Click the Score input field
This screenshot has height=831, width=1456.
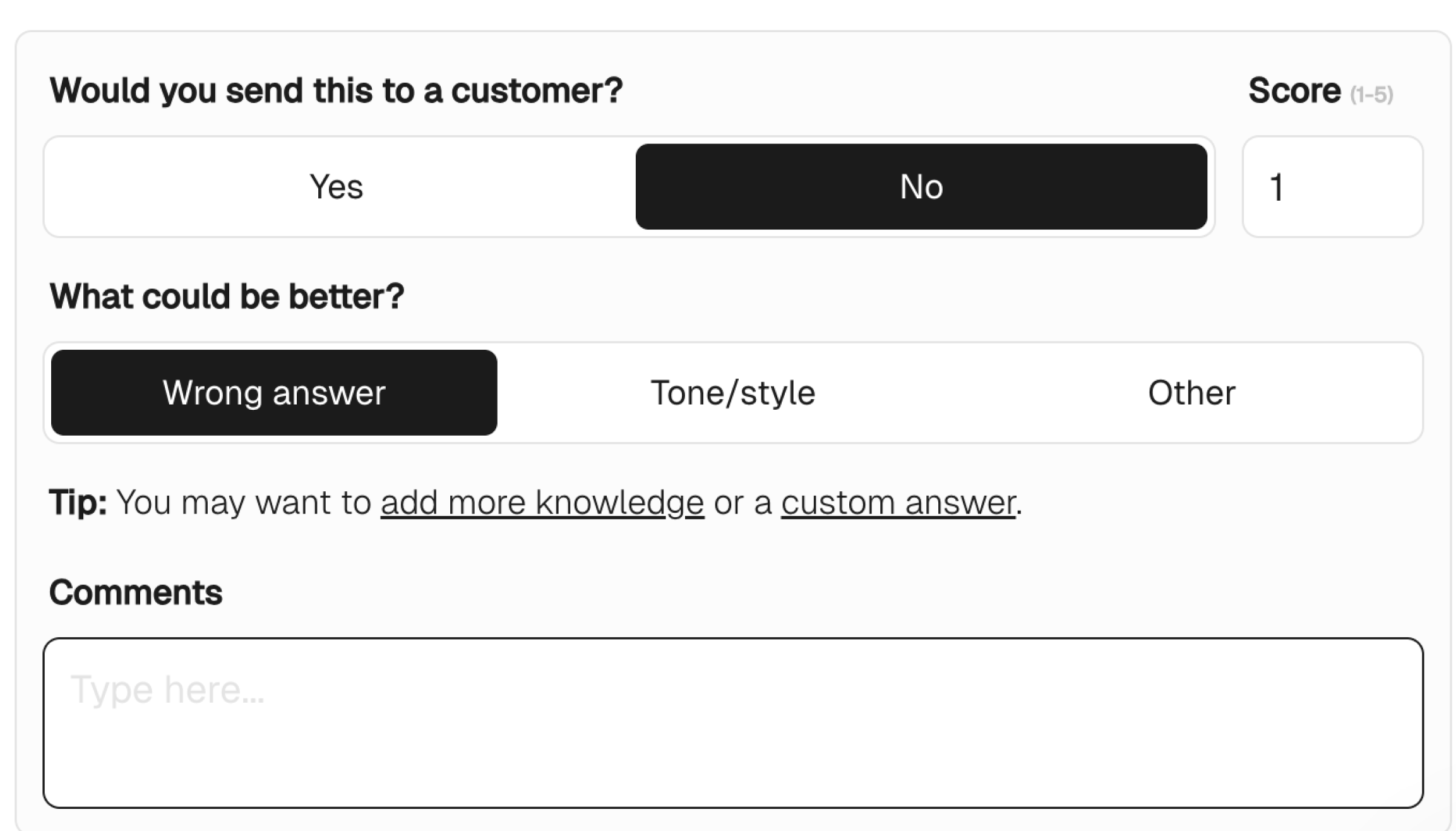(1332, 187)
